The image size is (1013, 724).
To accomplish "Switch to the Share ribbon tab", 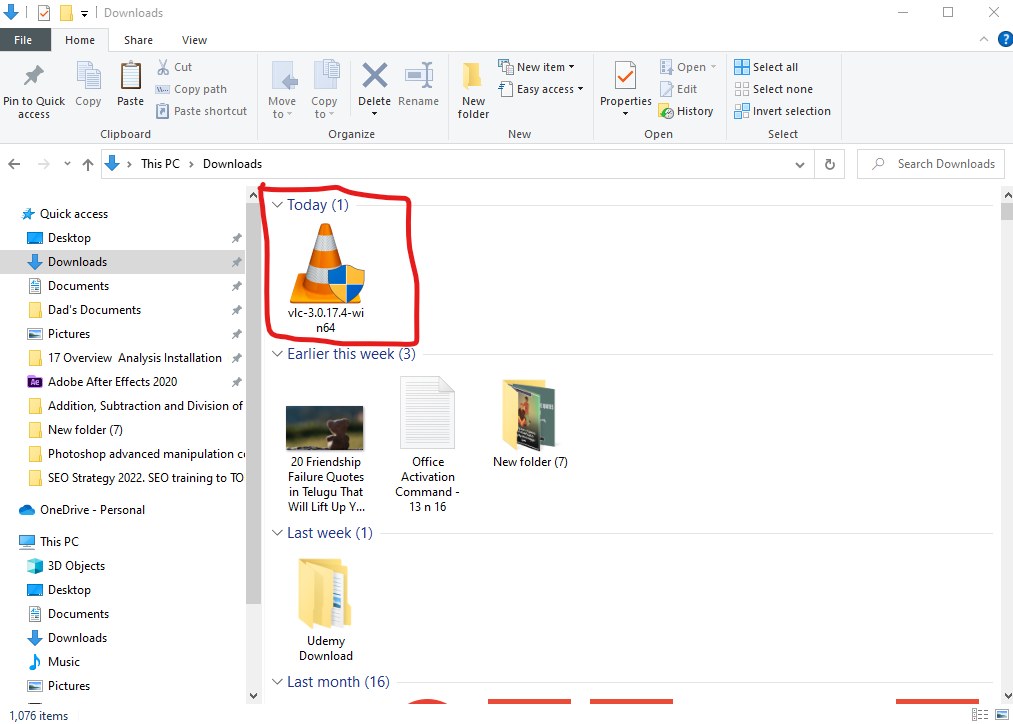I will click(x=138, y=40).
